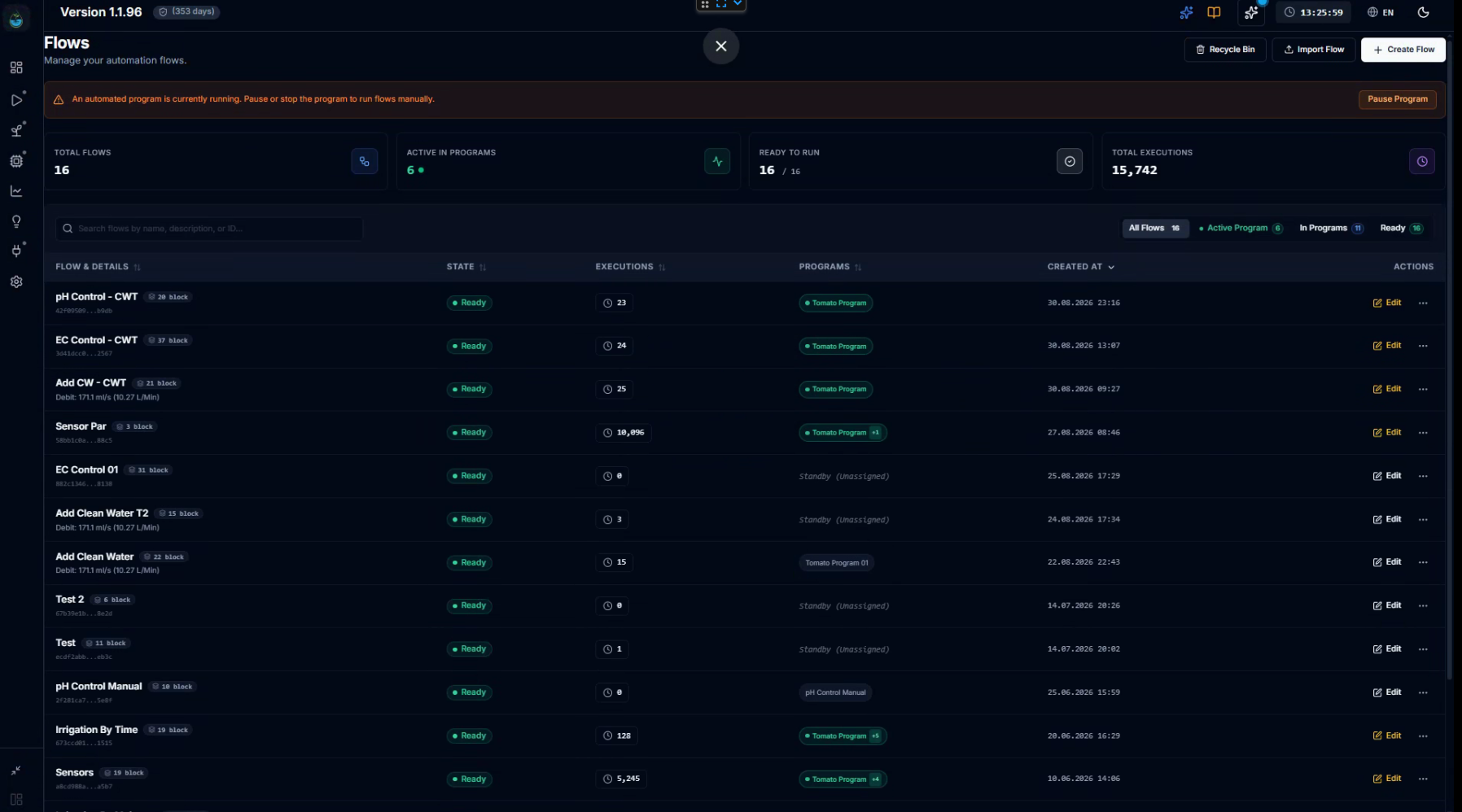Screen dimensions: 1462x812
Task: Open the analytics chart icon in sidebar
Action: click(x=16, y=191)
